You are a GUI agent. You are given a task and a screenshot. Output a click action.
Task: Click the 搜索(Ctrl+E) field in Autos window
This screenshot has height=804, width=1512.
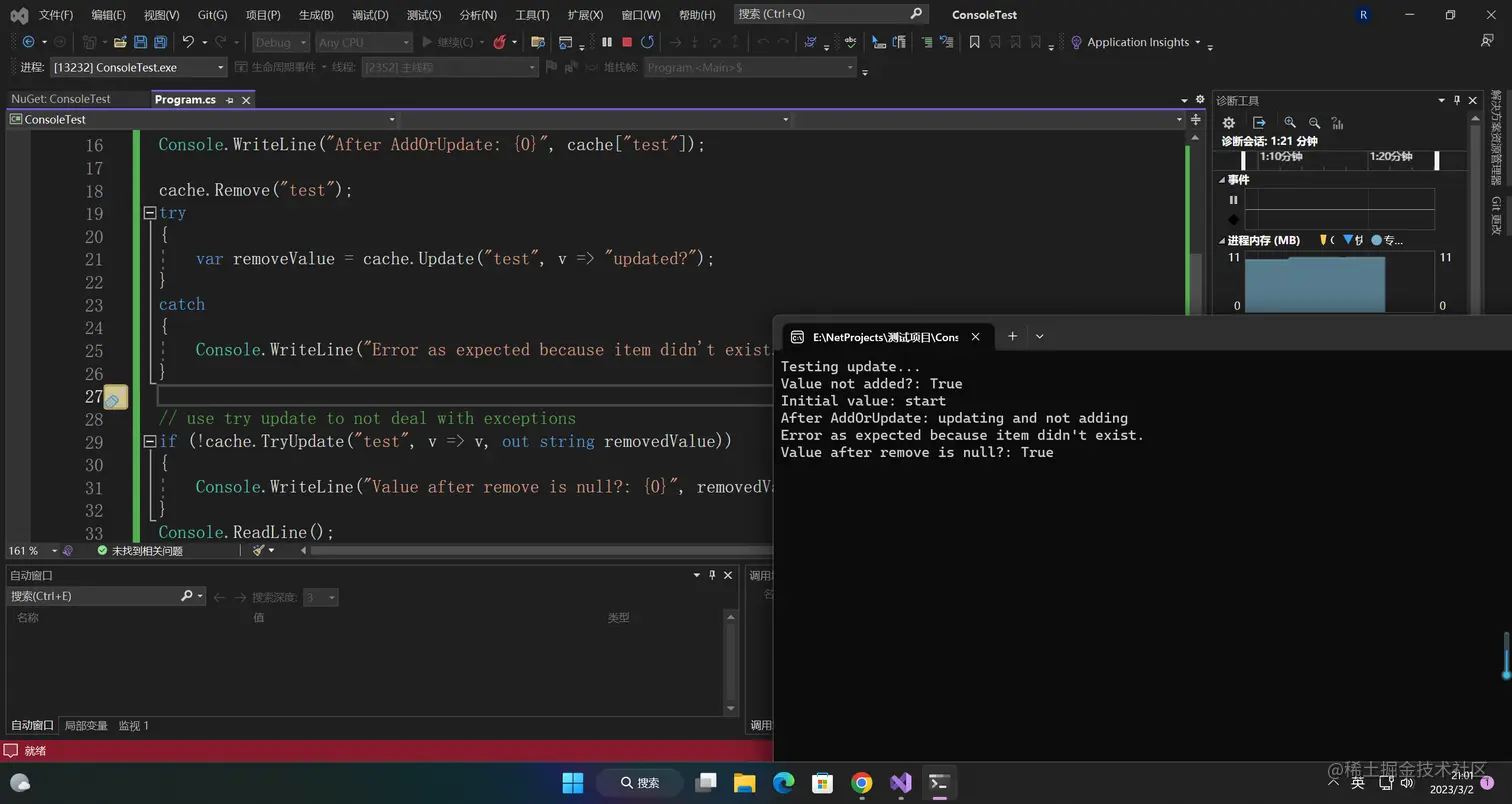[105, 596]
